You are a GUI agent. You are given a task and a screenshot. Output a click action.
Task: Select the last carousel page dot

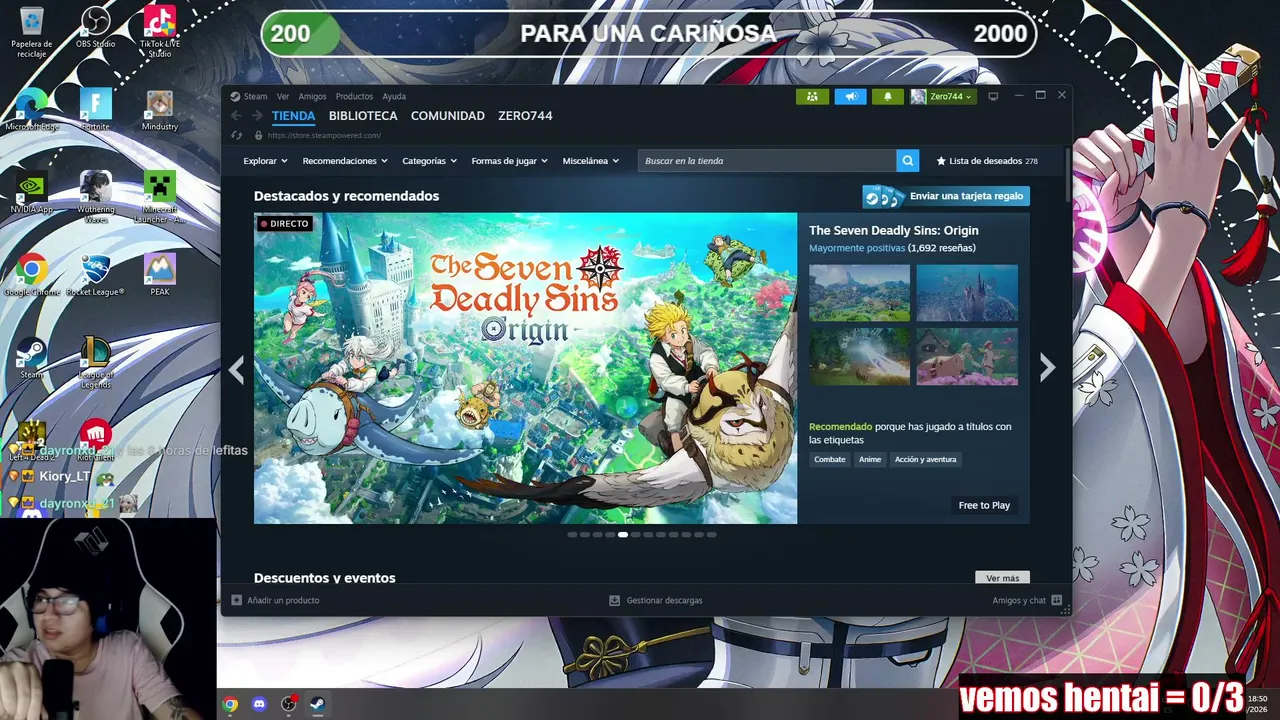point(711,535)
